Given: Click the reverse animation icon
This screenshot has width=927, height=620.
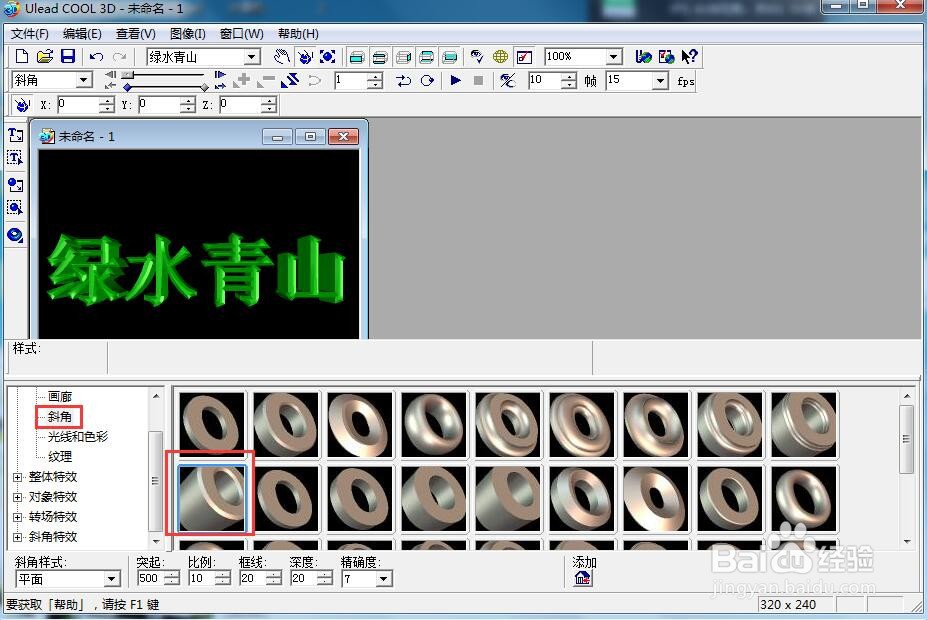Looking at the screenshot, I should pyautogui.click(x=290, y=80).
